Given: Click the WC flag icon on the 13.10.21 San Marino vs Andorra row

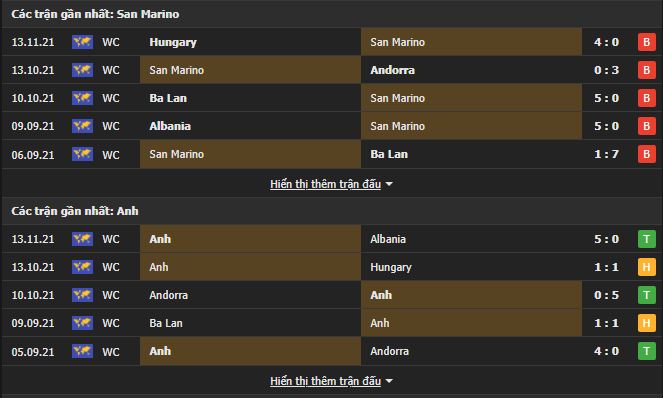Looking at the screenshot, I should coord(82,70).
